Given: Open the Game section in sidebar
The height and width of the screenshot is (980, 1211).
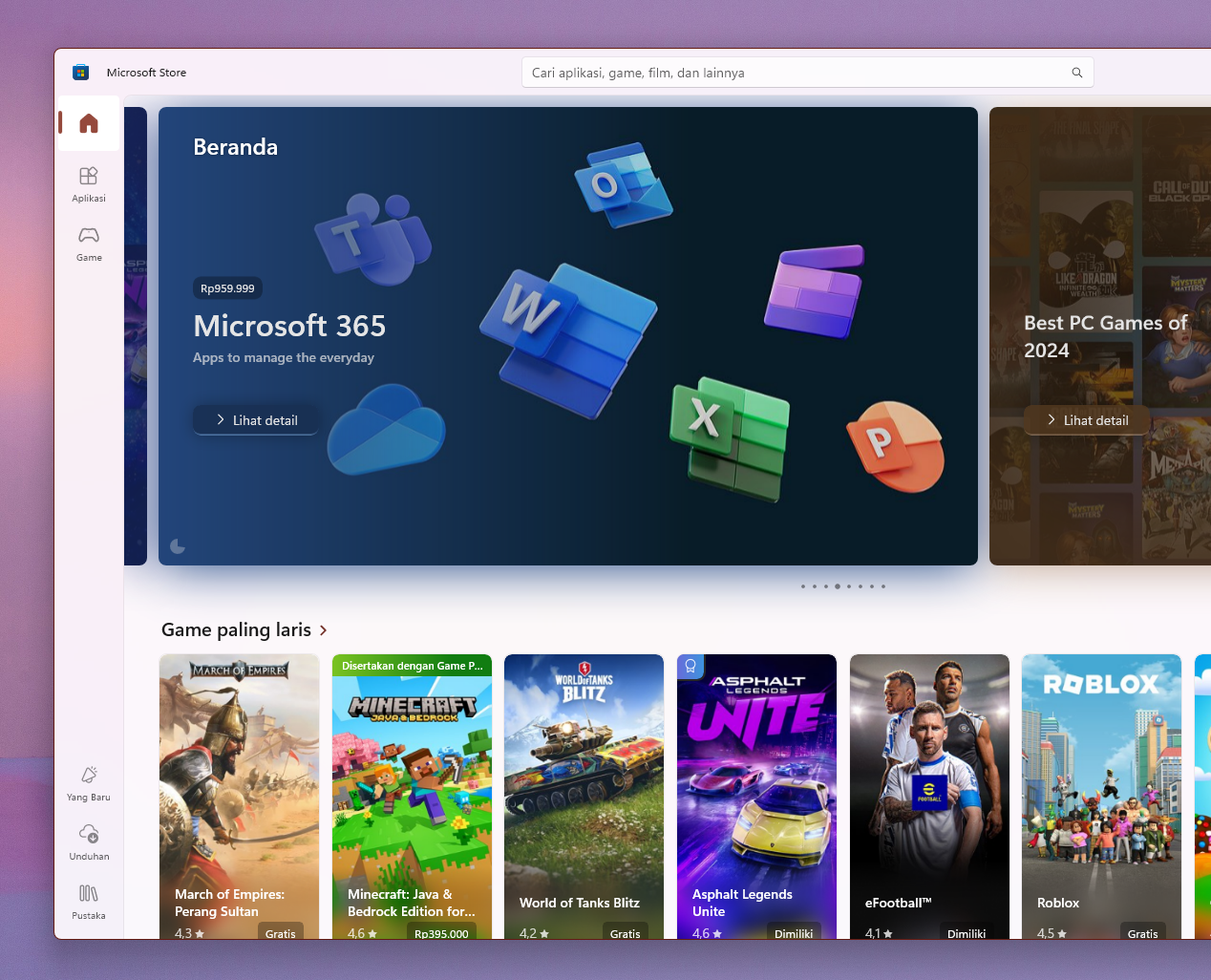Looking at the screenshot, I should click(89, 244).
